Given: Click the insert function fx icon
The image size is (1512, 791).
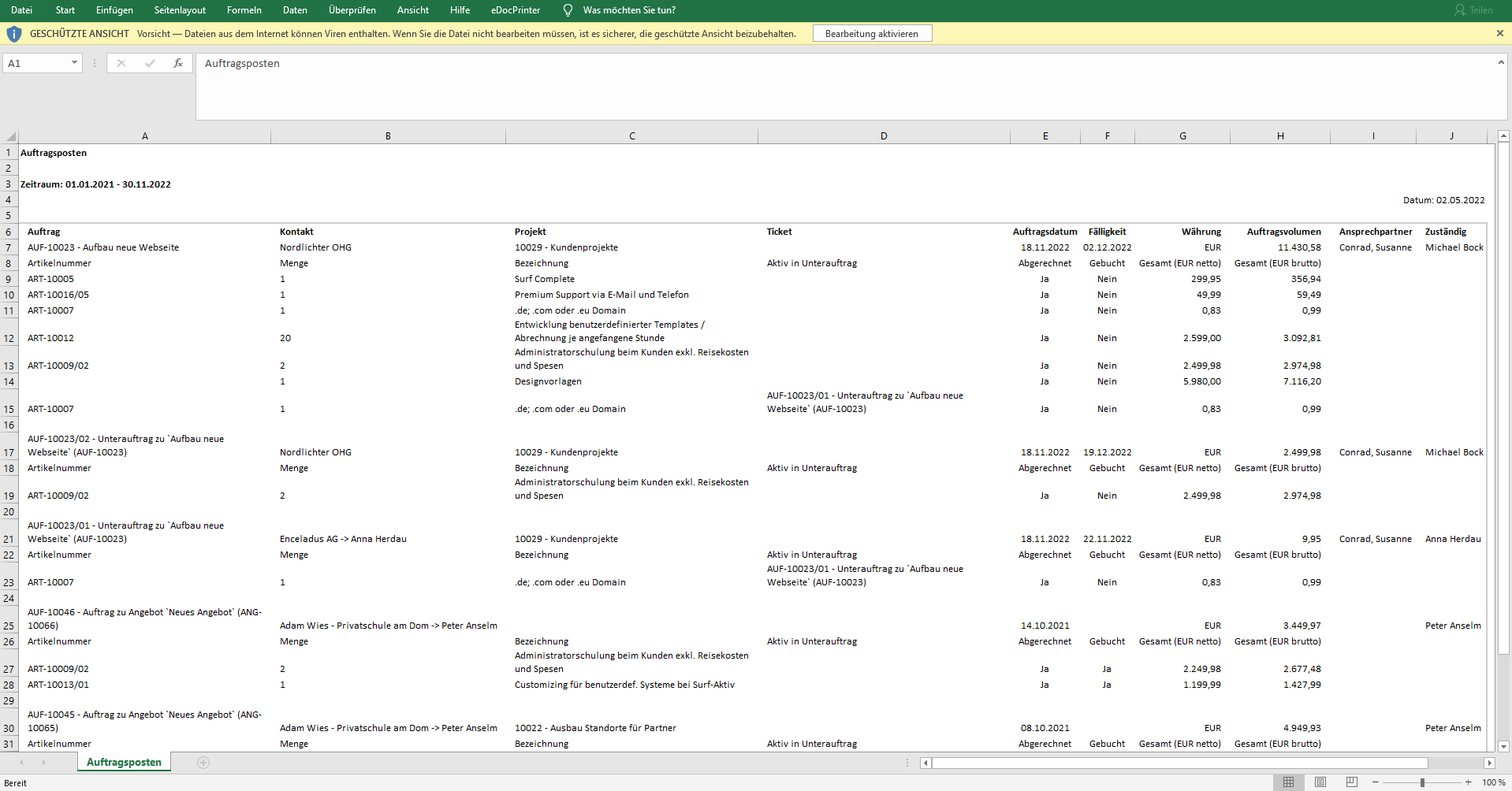Looking at the screenshot, I should (178, 63).
